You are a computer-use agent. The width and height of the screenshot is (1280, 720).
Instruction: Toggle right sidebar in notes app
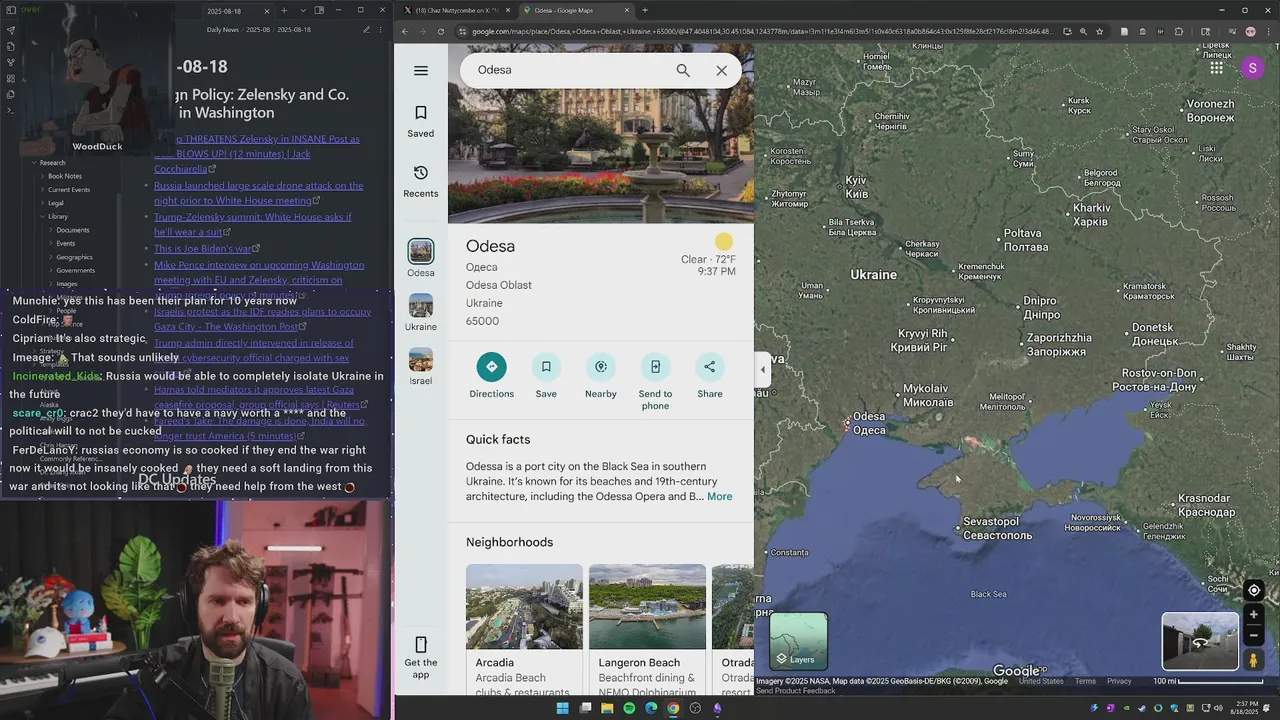[x=319, y=10]
